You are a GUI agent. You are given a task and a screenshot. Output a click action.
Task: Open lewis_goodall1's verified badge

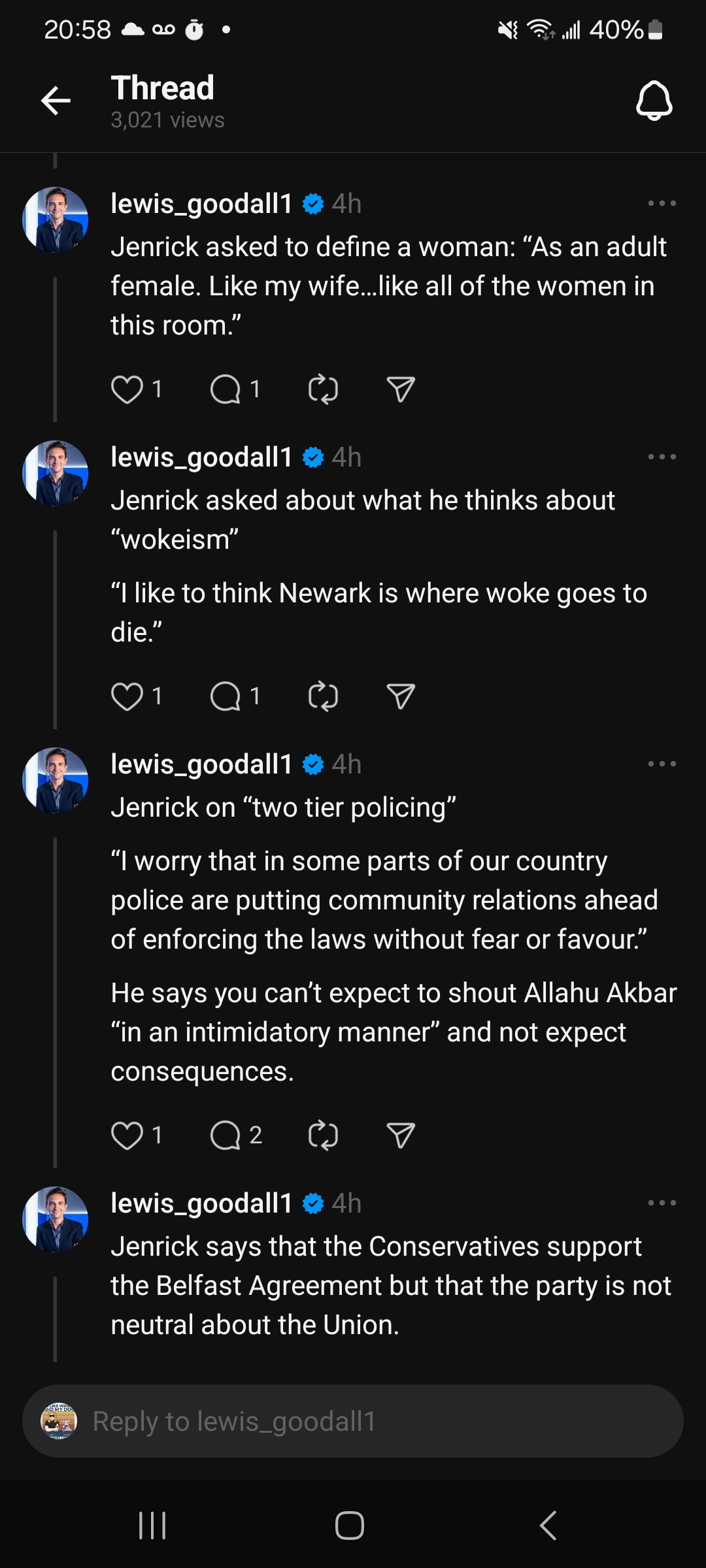[x=312, y=203]
